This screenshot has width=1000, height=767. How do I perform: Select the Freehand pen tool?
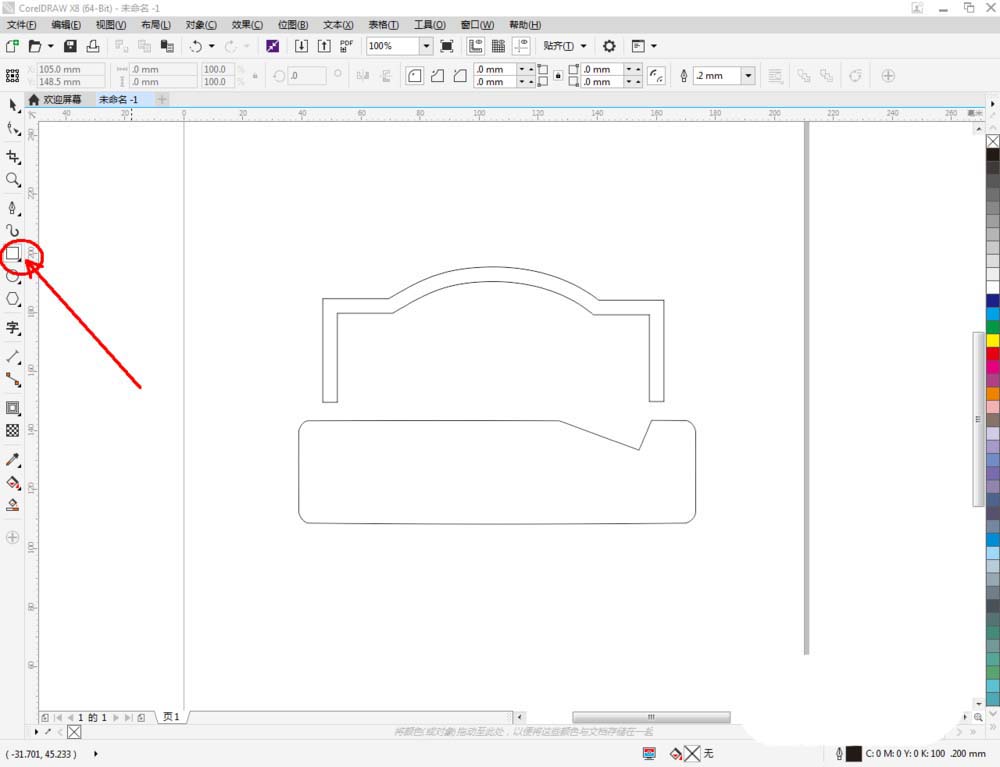pos(13,208)
